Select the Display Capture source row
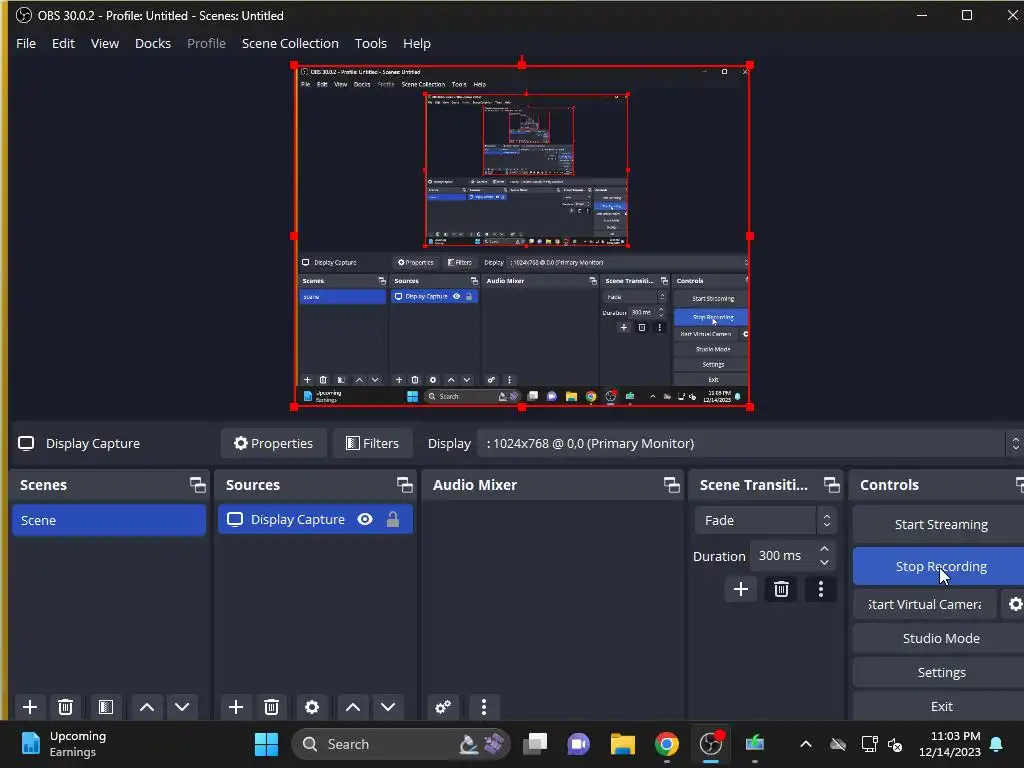The image size is (1024, 768). coord(315,519)
